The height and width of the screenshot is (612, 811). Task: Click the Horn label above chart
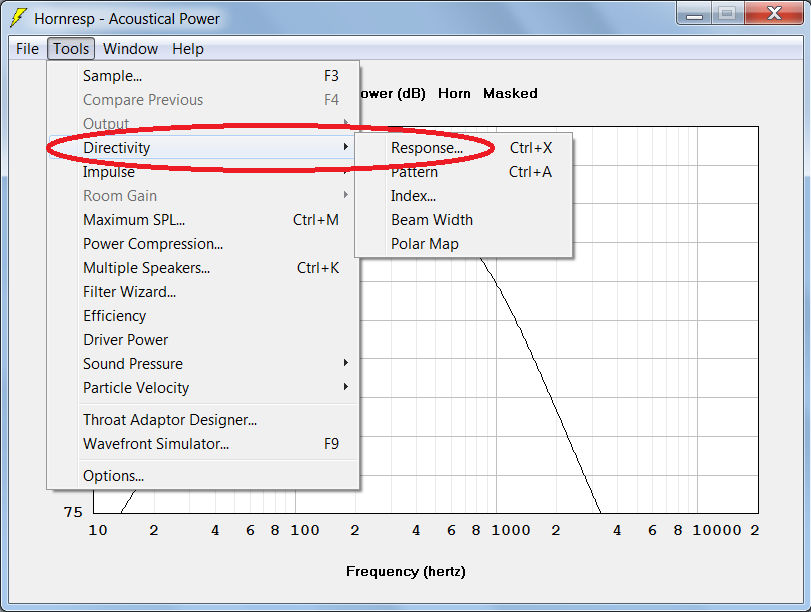[454, 93]
